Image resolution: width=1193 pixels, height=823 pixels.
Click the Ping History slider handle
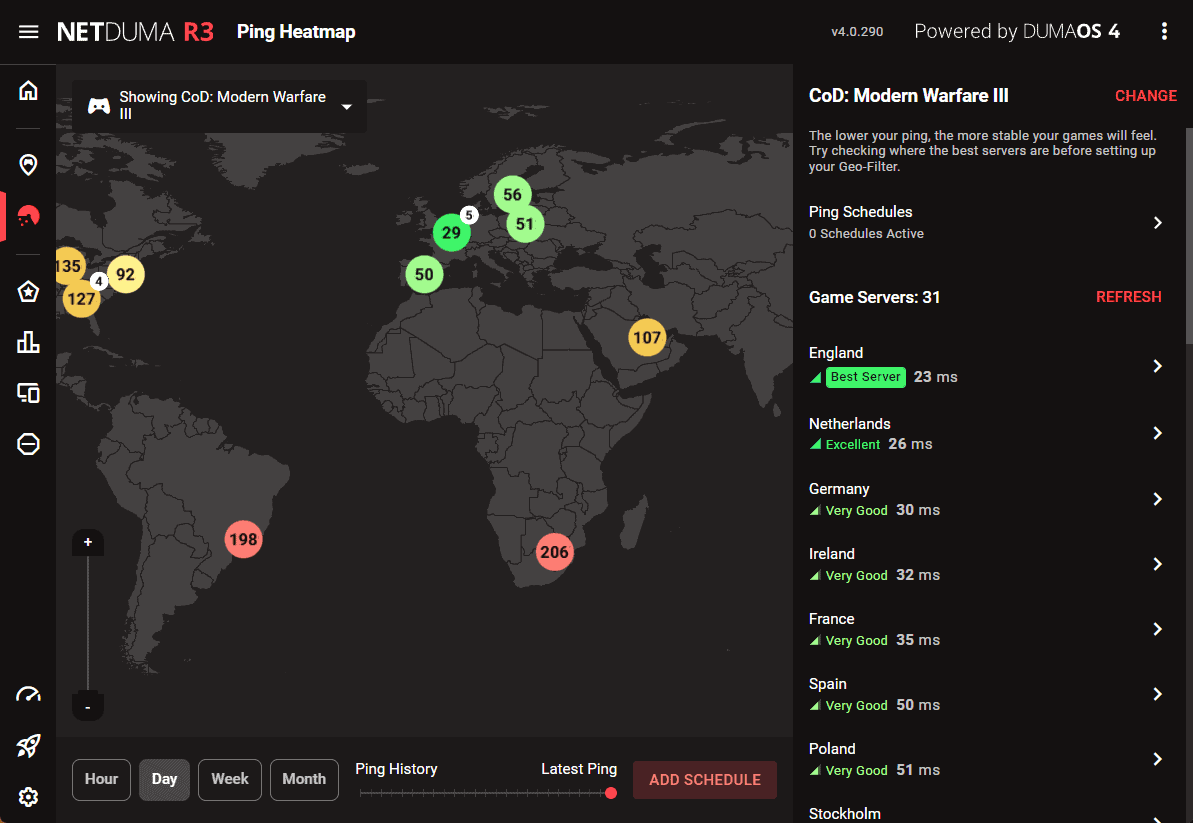(611, 793)
